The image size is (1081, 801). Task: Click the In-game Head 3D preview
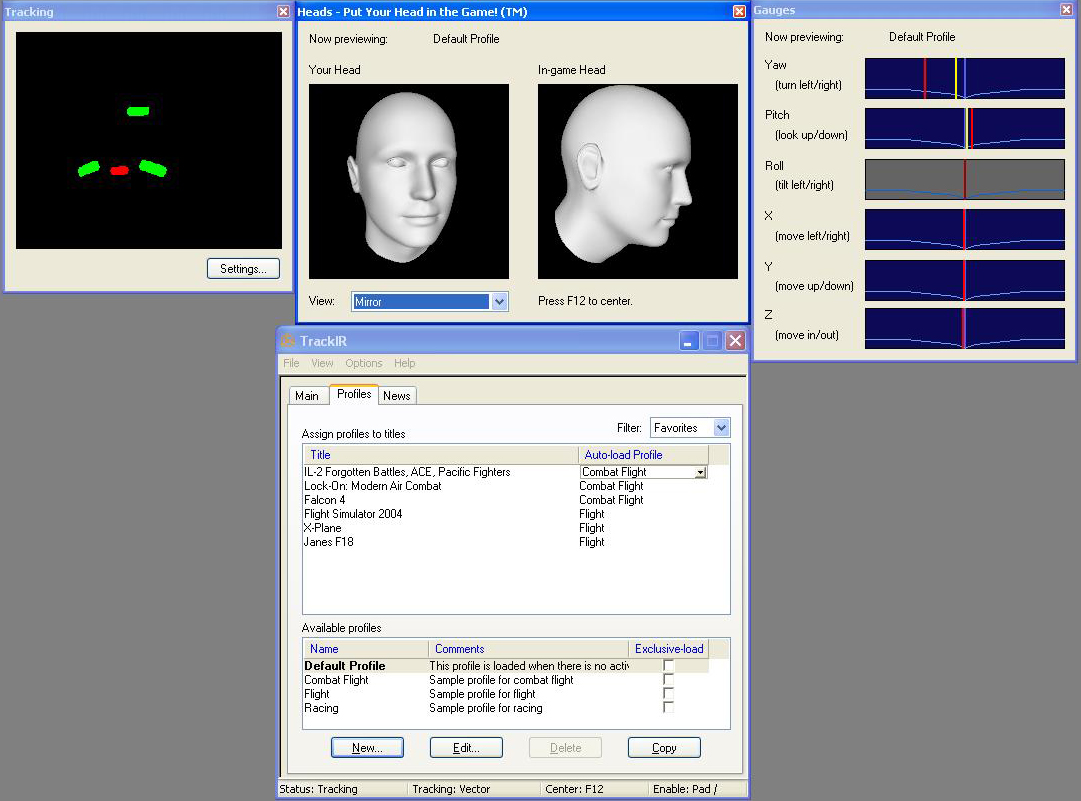(638, 181)
